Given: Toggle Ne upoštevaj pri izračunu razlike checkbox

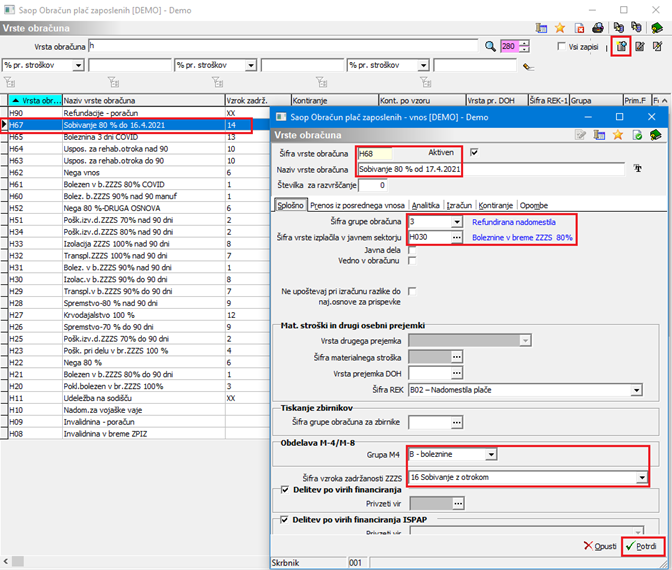Looking at the screenshot, I should click(412, 291).
